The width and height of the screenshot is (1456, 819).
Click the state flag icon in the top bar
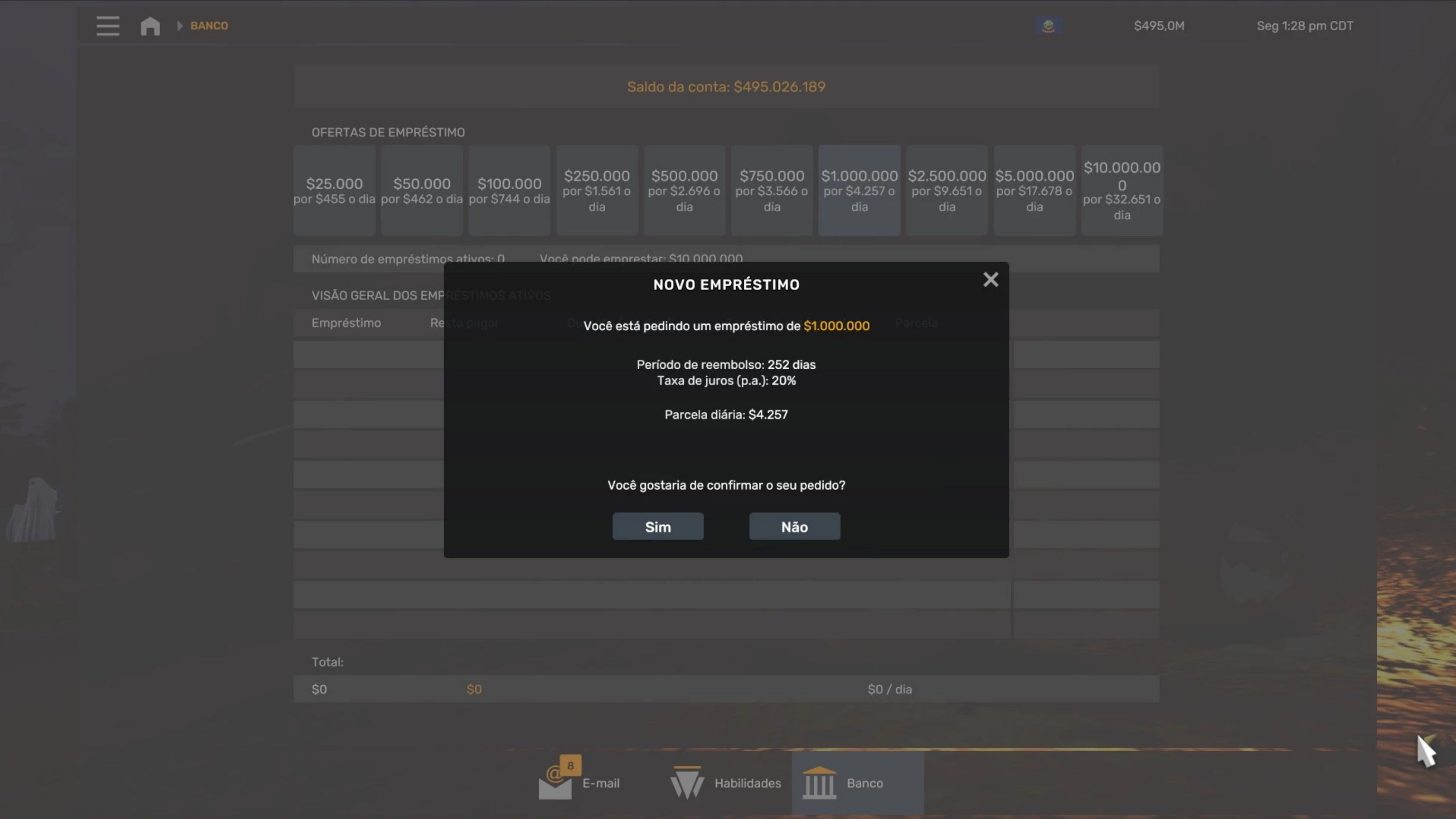[x=1048, y=26]
